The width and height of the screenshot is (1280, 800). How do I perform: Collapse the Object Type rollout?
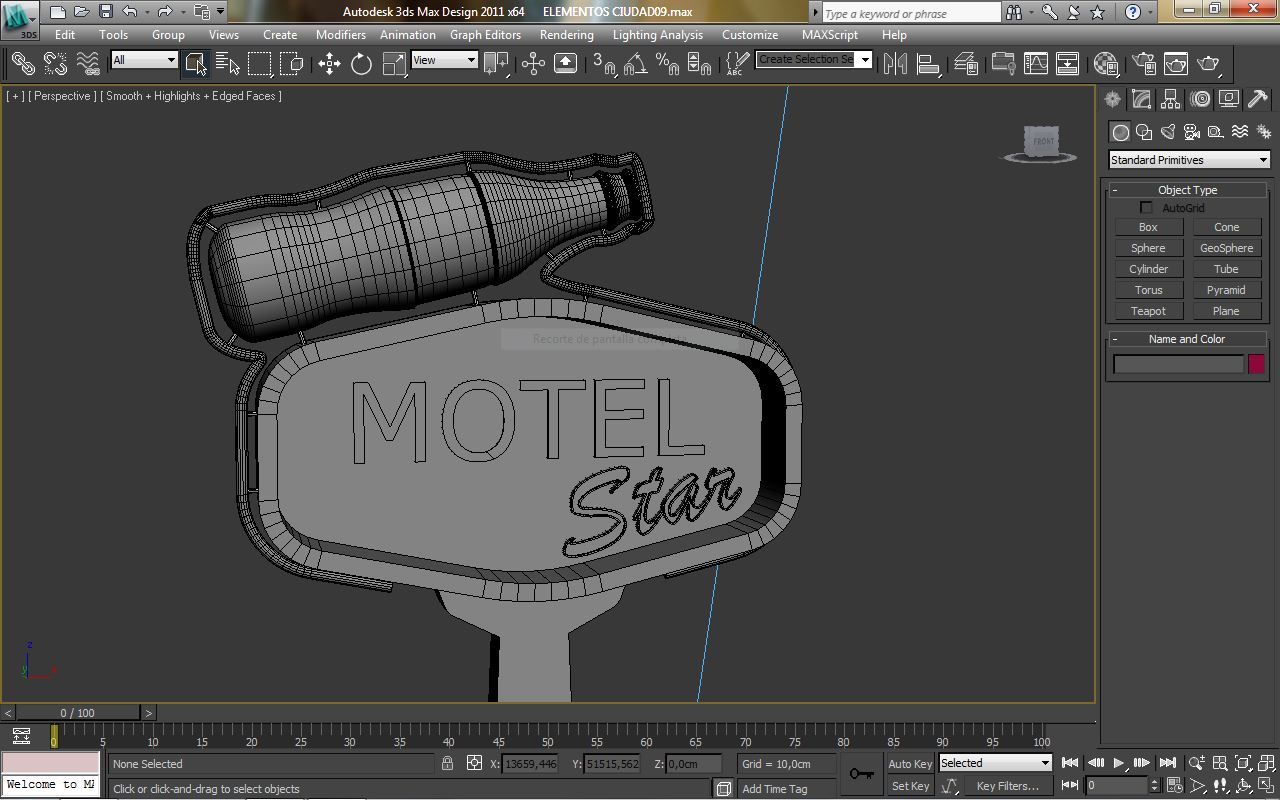[1187, 190]
